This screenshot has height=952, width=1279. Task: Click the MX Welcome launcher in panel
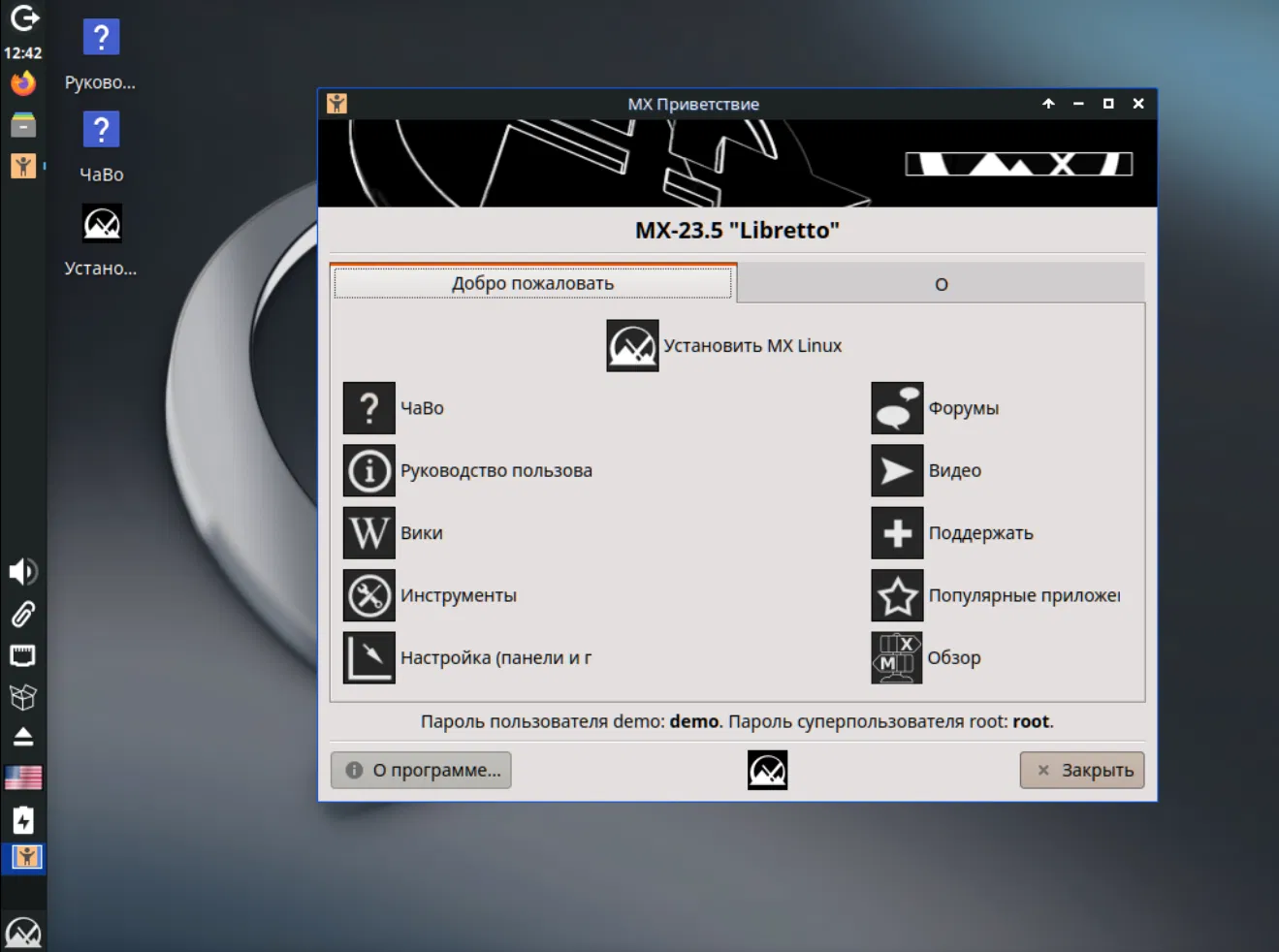pos(23,166)
